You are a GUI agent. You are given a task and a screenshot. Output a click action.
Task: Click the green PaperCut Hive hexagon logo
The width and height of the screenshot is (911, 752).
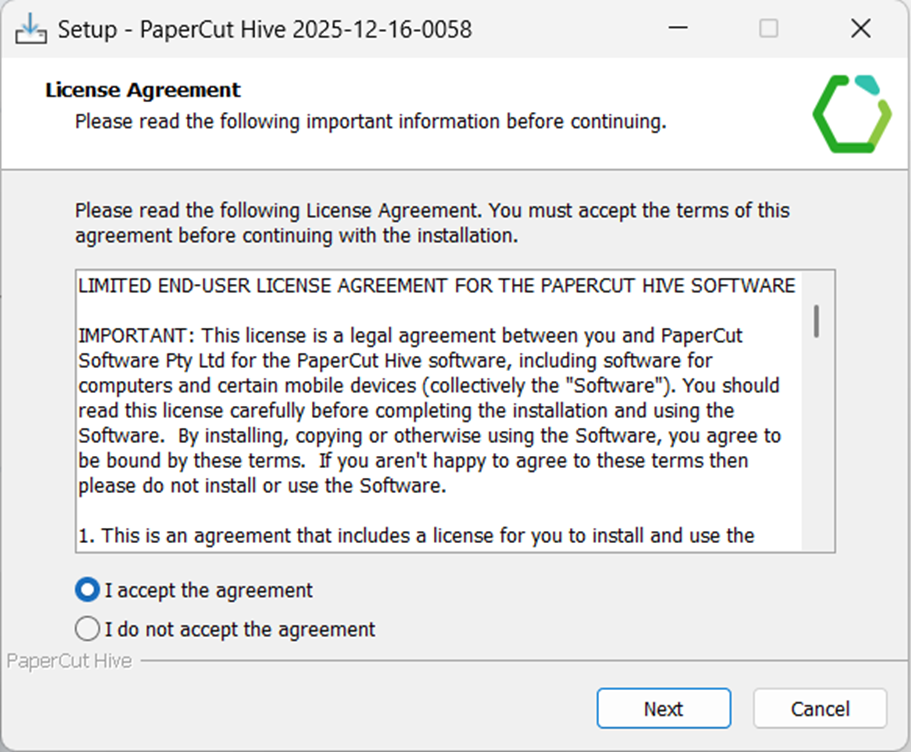[x=850, y=113]
